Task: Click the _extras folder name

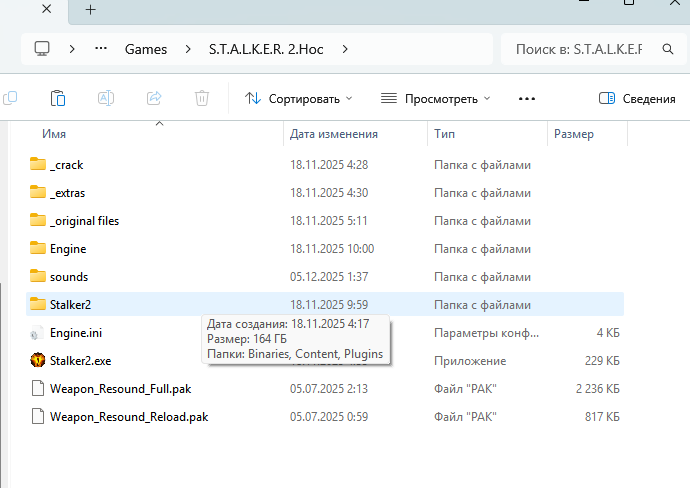Action: click(x=67, y=193)
